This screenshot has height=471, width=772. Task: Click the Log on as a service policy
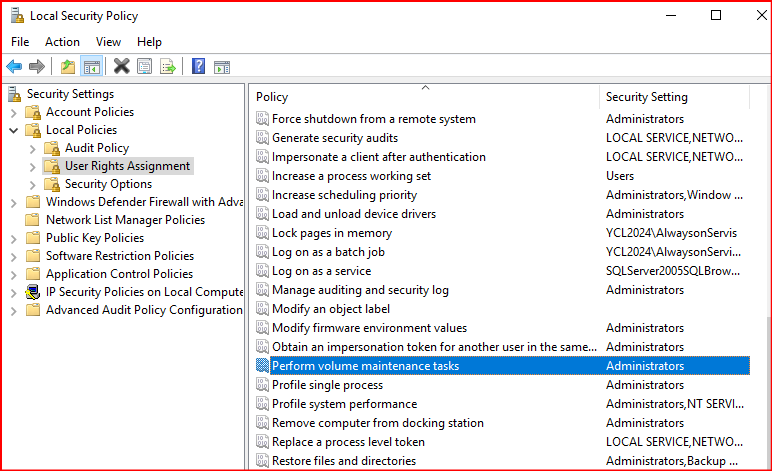[x=321, y=271]
